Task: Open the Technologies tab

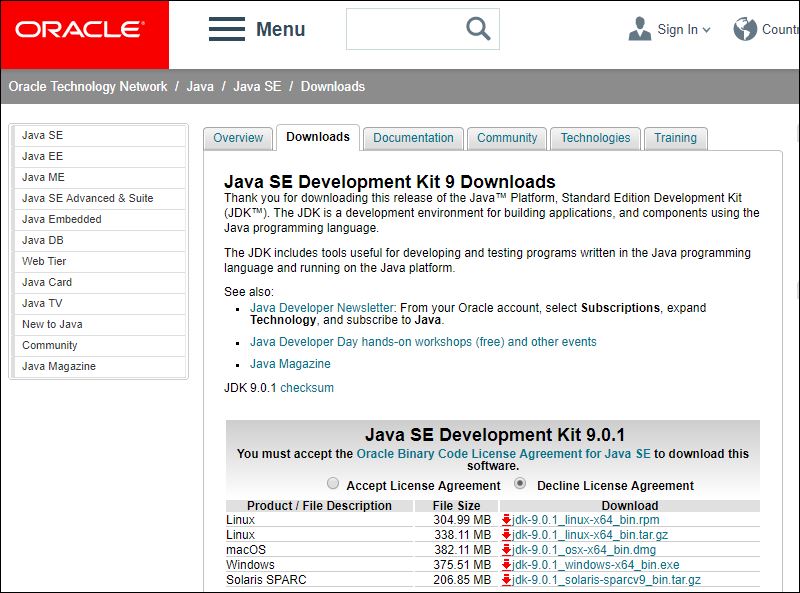Action: coord(595,138)
